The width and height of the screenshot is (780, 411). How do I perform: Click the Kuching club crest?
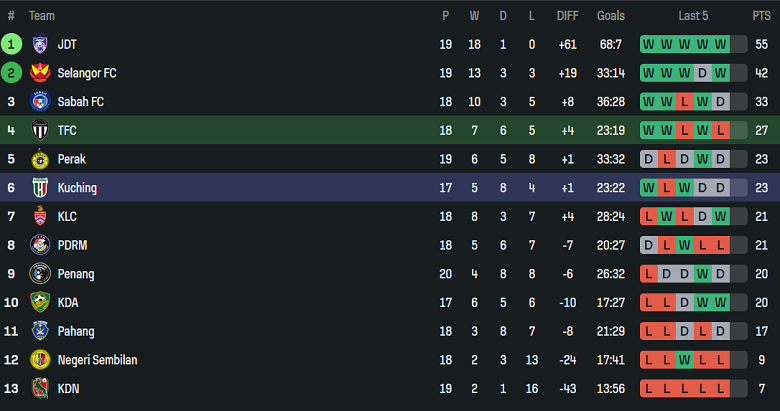pyautogui.click(x=40, y=188)
